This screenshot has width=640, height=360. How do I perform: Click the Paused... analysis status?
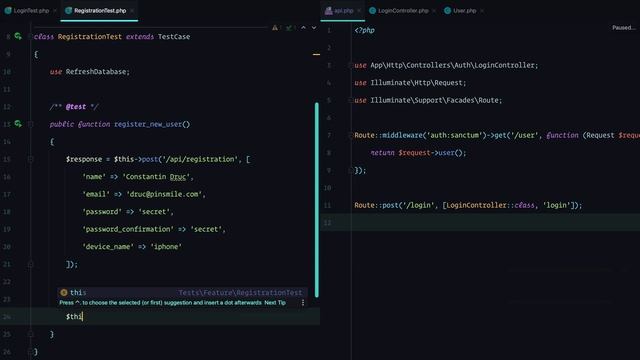(x=623, y=28)
